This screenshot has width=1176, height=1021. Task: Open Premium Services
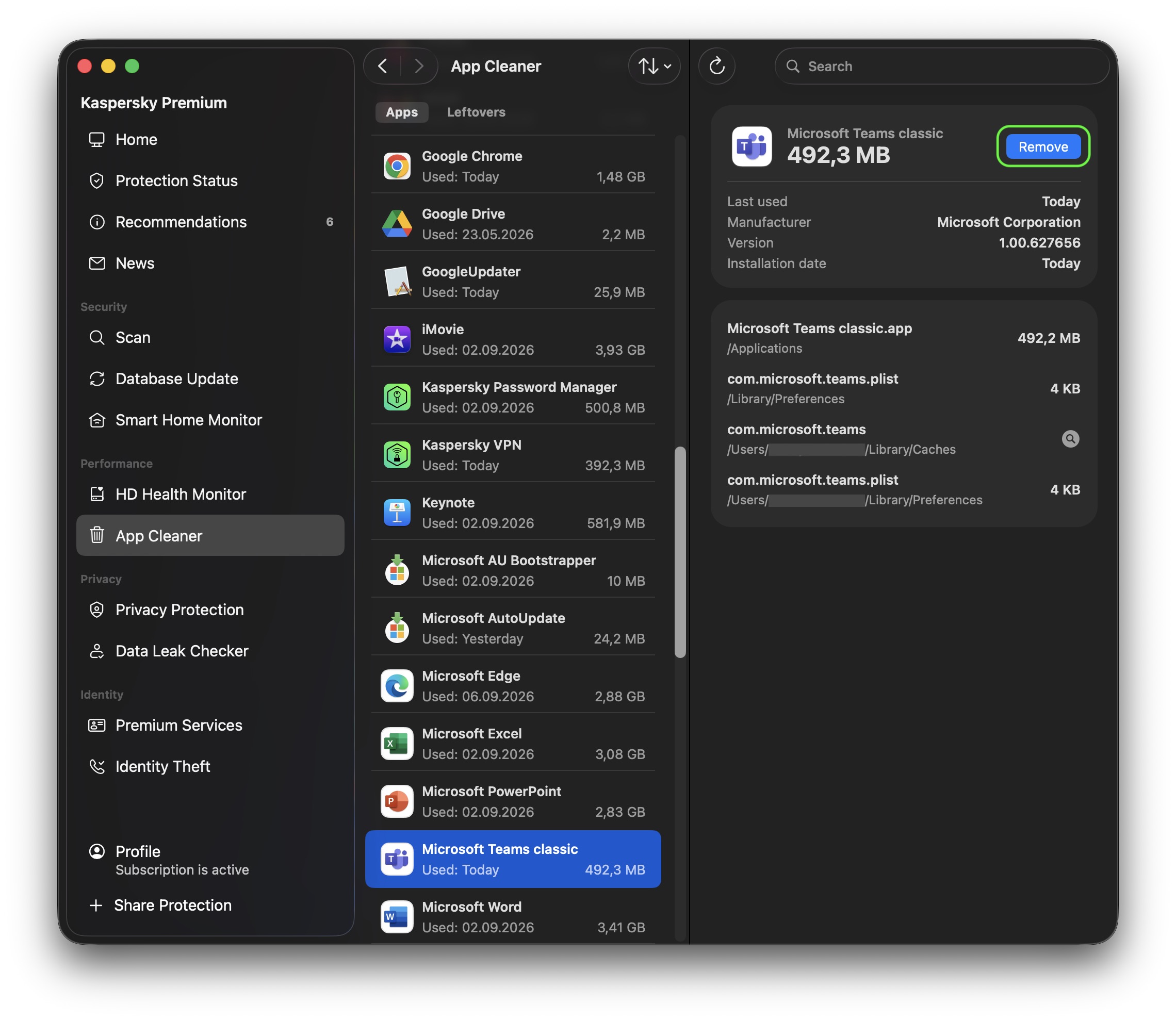pos(210,724)
